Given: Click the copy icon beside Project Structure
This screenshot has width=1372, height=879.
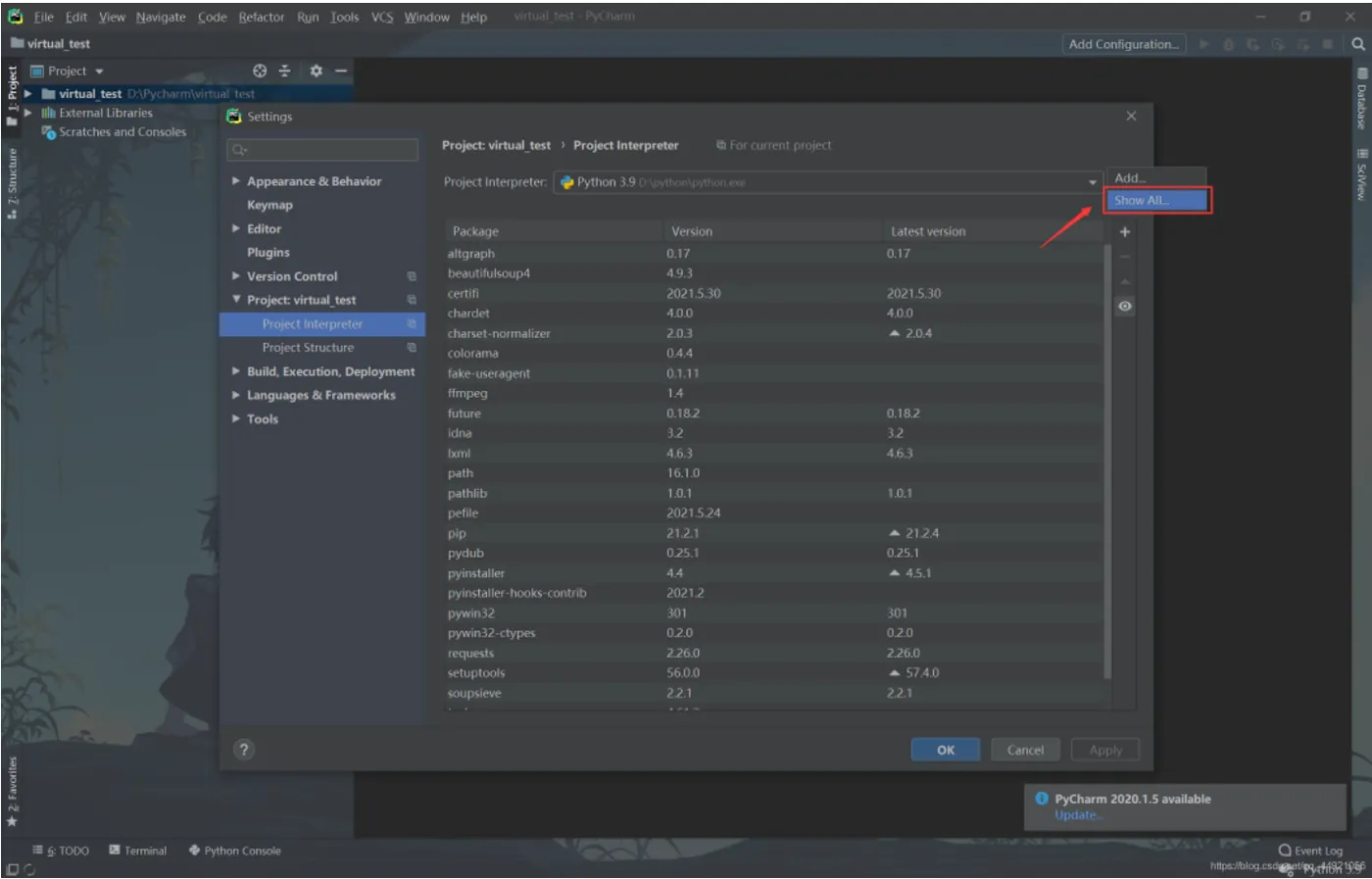Looking at the screenshot, I should (x=412, y=348).
